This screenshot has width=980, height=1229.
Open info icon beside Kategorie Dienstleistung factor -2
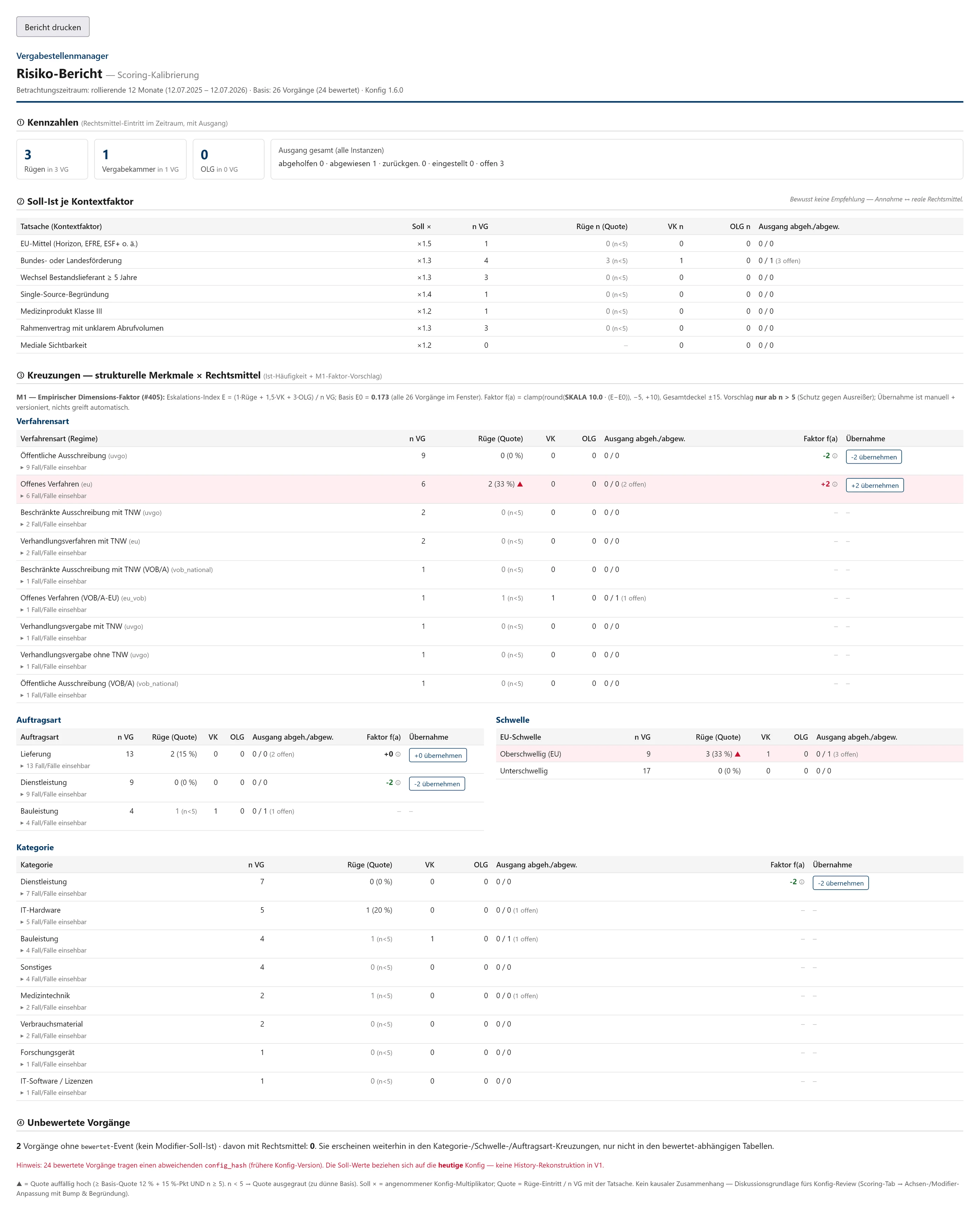click(x=801, y=883)
